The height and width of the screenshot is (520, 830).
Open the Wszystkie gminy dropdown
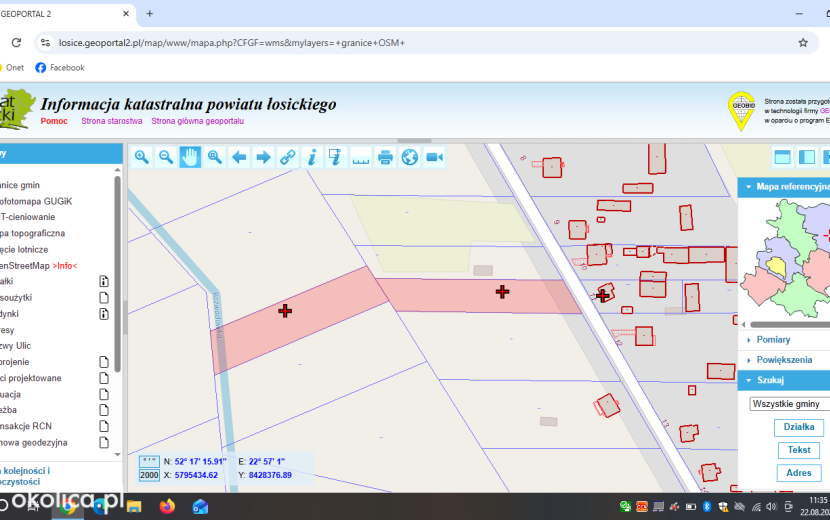789,404
